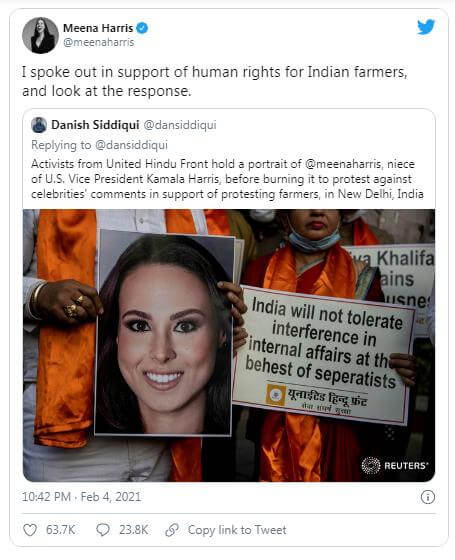Open the Reuters protest photo
The image size is (455, 560).
[229, 345]
